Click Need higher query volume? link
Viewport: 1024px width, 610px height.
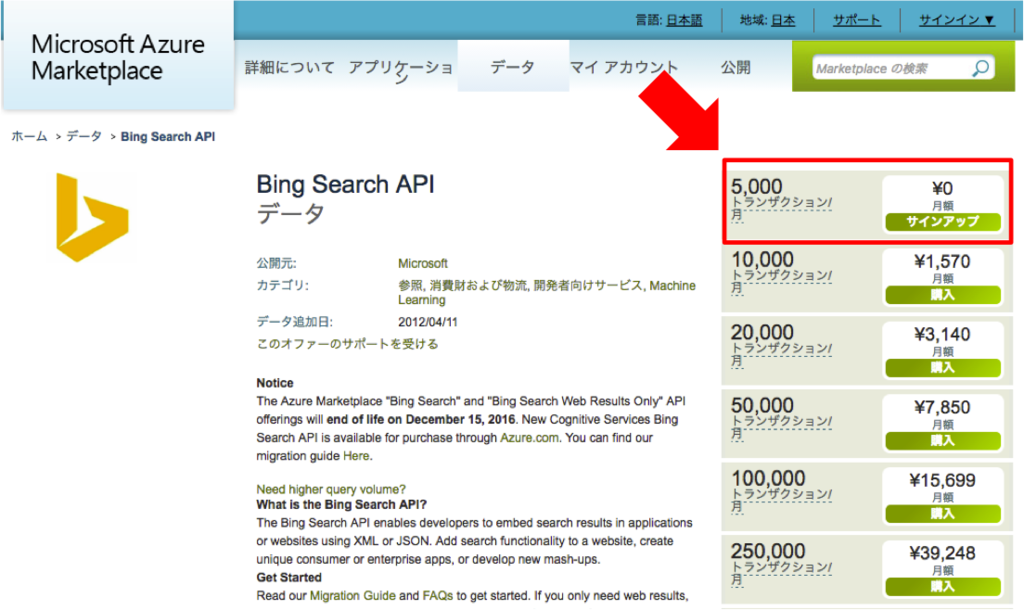pyautogui.click(x=331, y=489)
